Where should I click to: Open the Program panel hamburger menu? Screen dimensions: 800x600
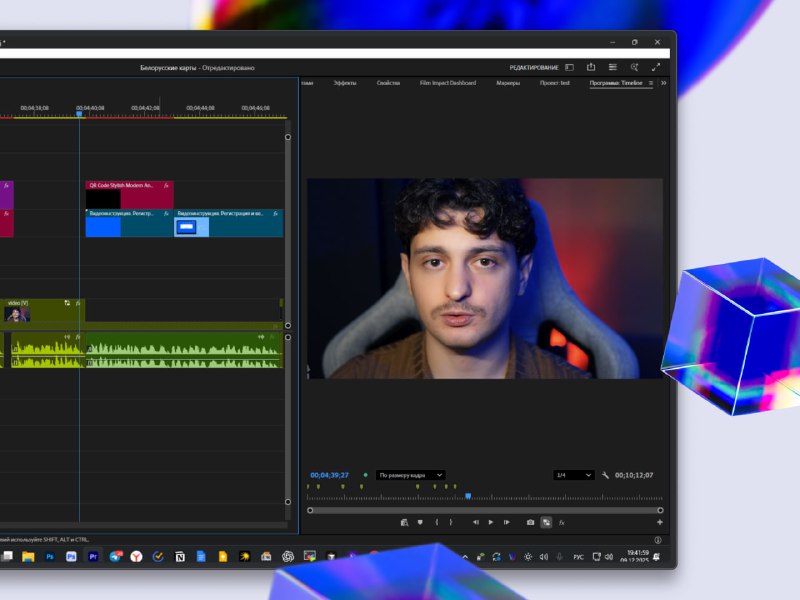651,83
